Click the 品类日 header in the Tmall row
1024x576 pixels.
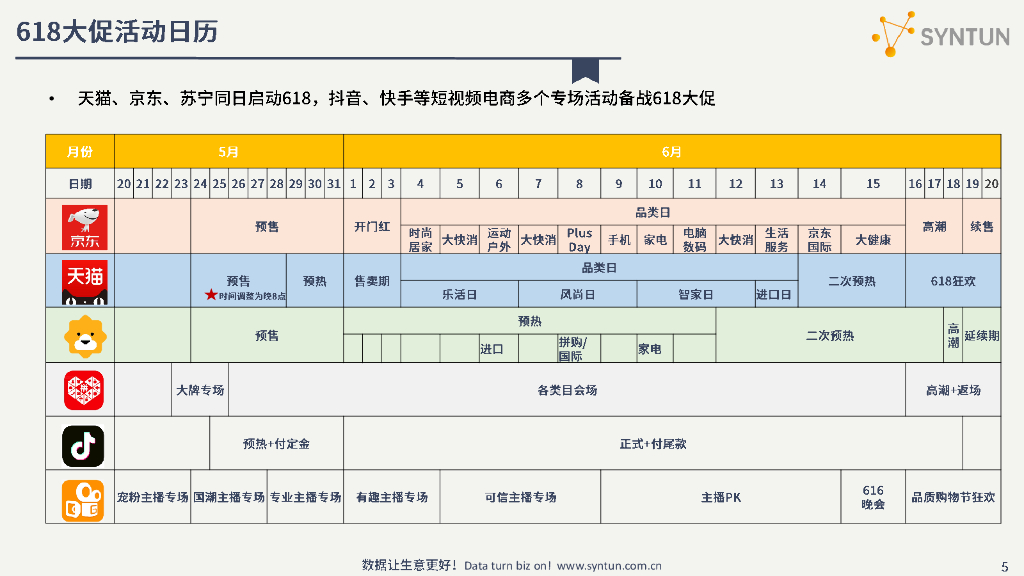[x=599, y=268]
